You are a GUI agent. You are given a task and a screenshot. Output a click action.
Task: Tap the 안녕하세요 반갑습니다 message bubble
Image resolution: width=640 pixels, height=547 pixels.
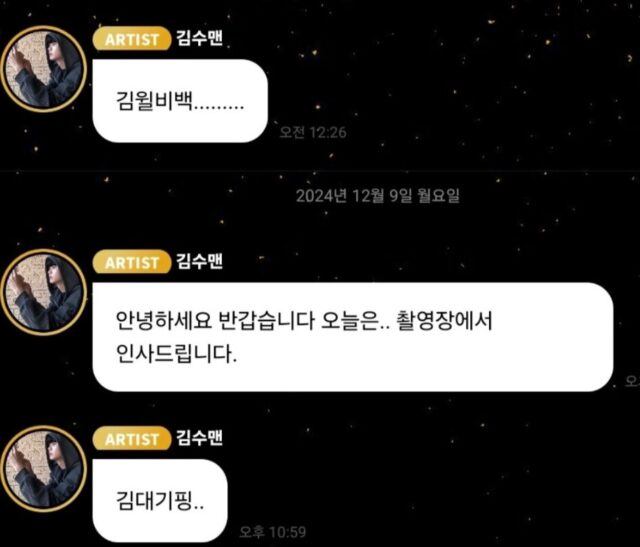coord(353,337)
